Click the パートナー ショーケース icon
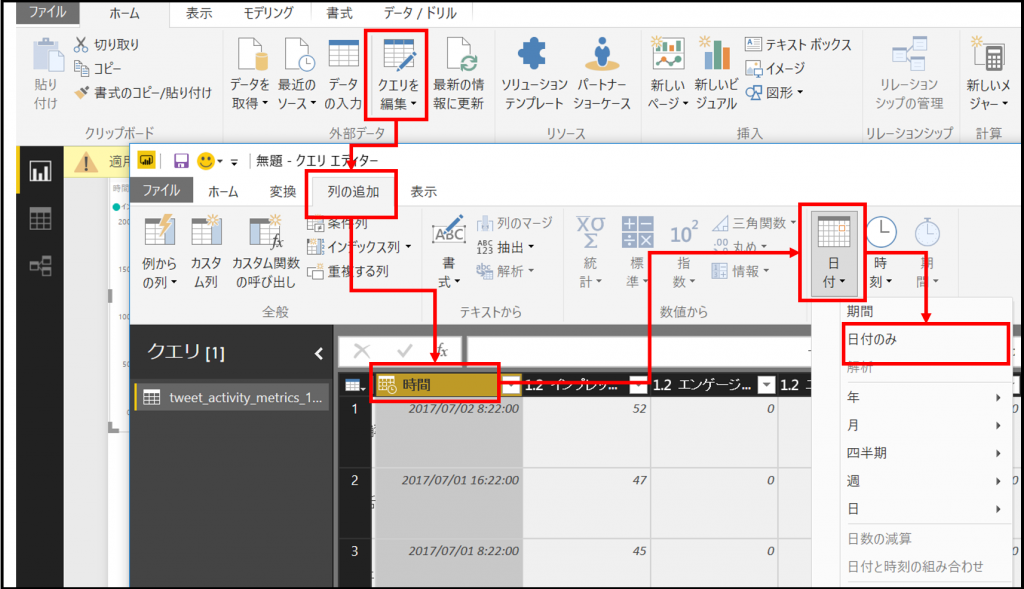 601,54
